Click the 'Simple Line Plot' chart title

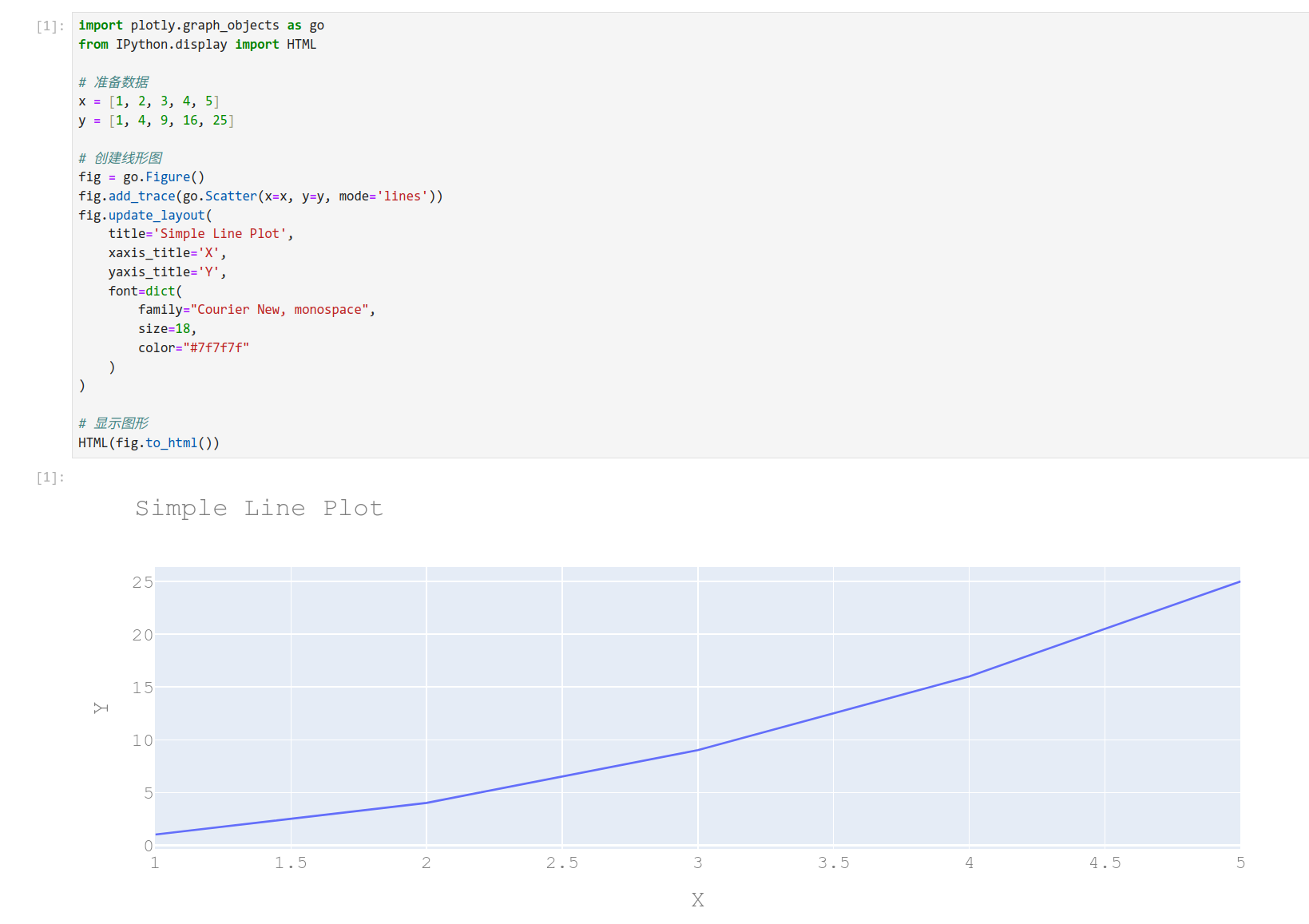coord(259,509)
